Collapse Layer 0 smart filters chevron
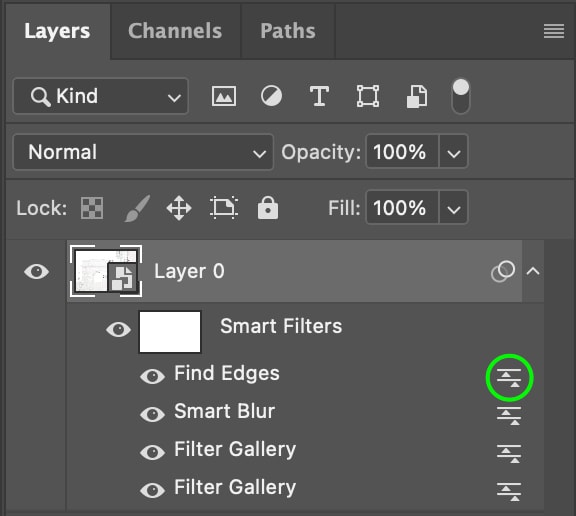 click(x=533, y=271)
